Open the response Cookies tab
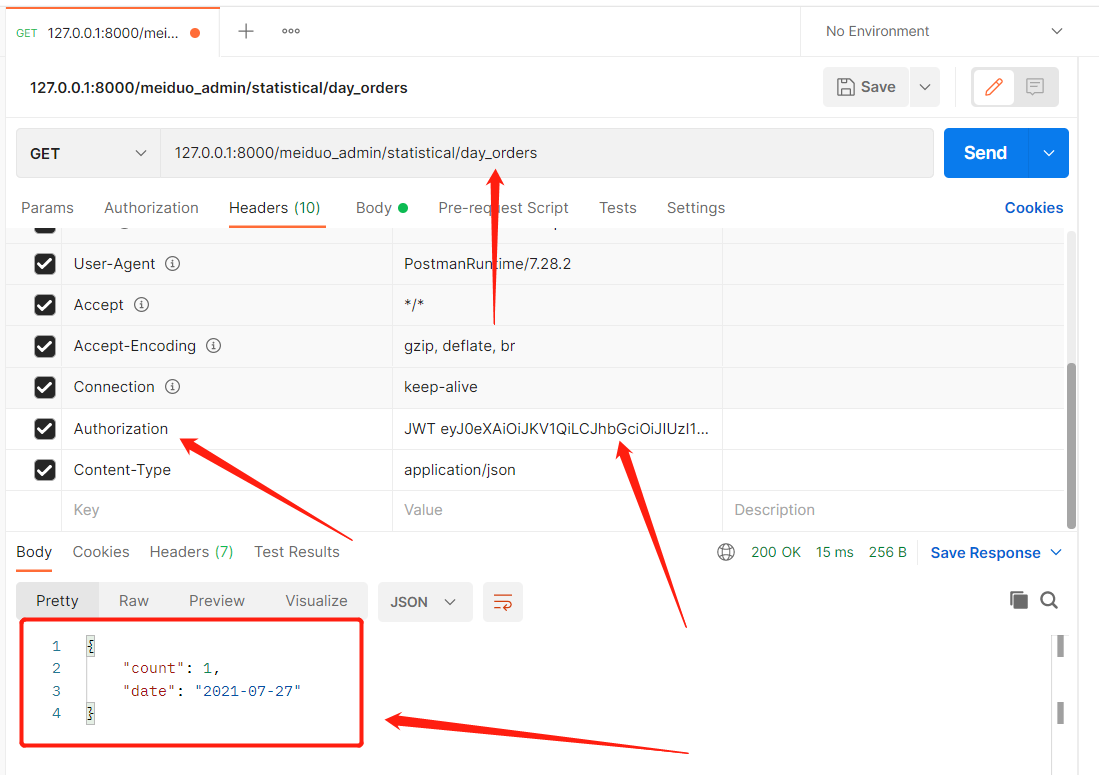 (x=101, y=552)
